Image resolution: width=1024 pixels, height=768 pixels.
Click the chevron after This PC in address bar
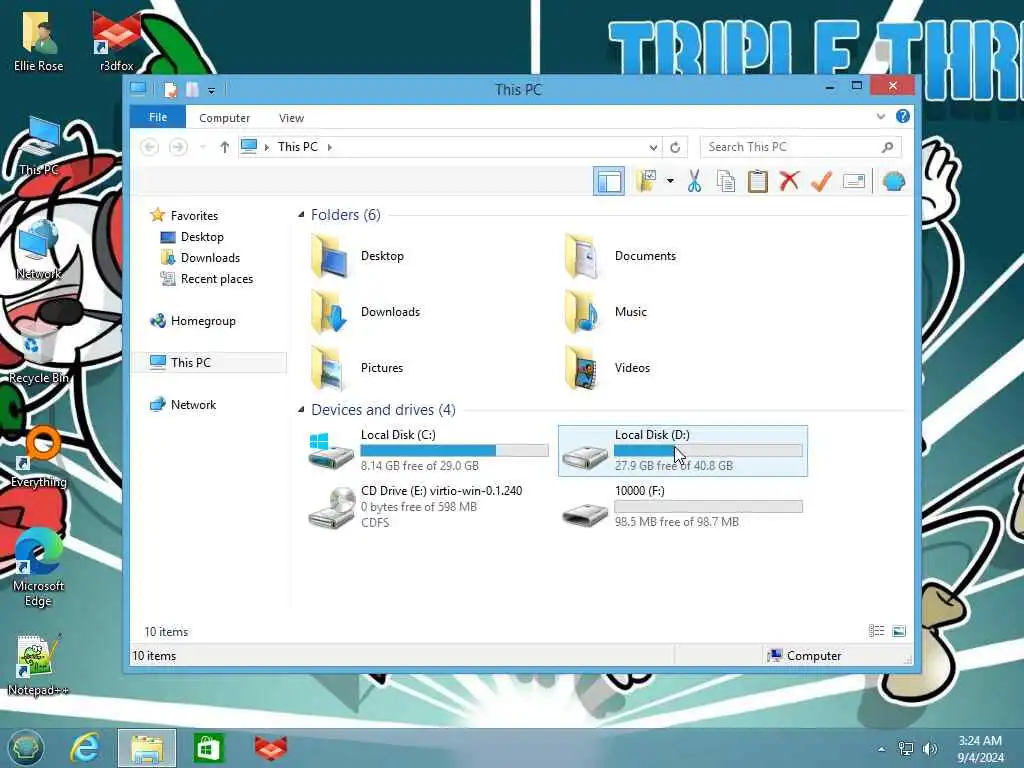(330, 148)
